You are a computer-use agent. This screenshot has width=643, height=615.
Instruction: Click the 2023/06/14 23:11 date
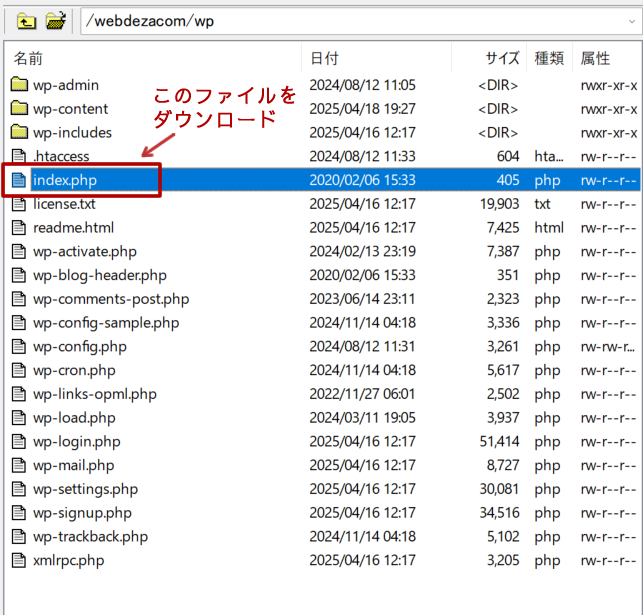363,299
